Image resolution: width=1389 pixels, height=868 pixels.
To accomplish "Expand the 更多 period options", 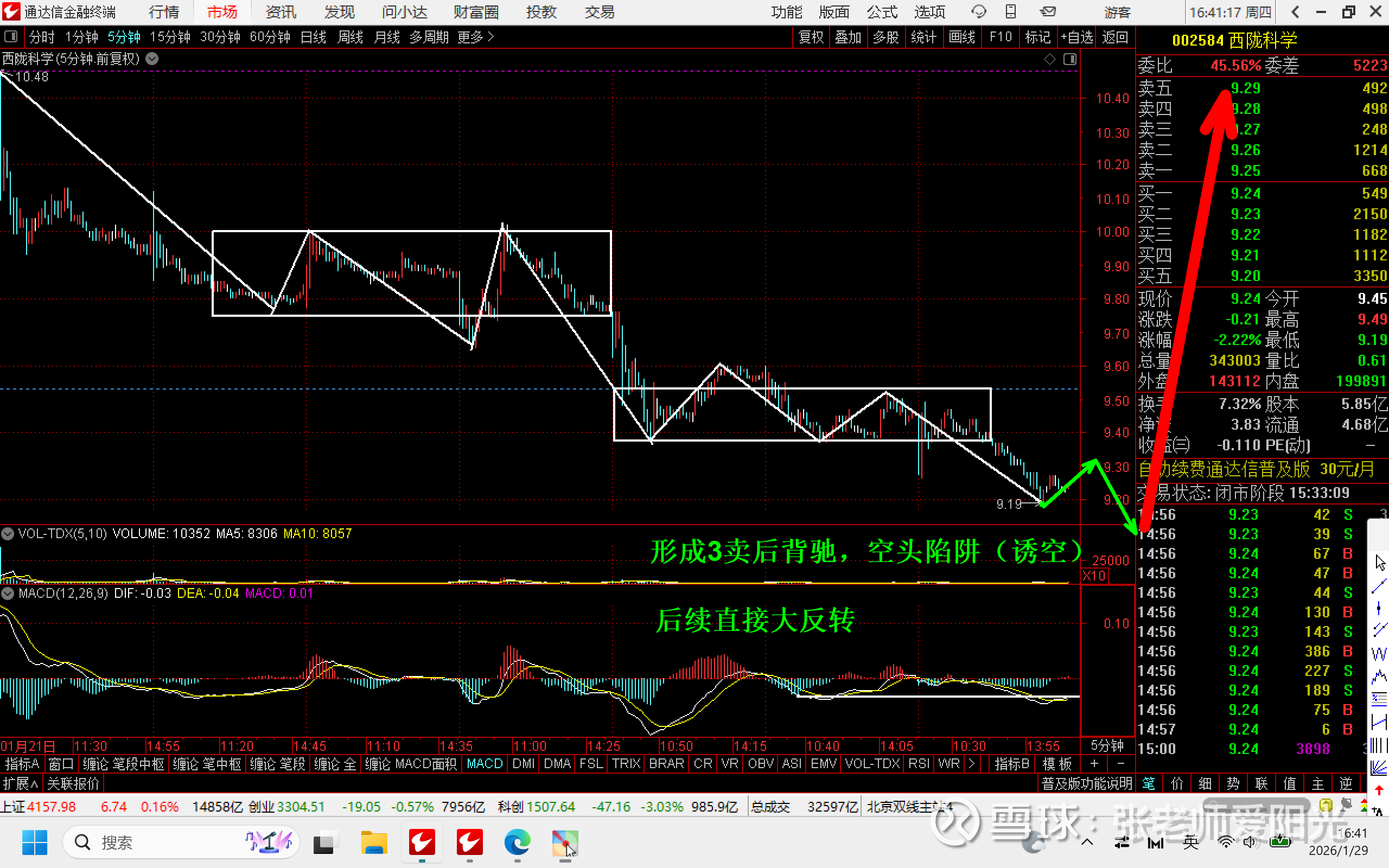I will [x=475, y=37].
